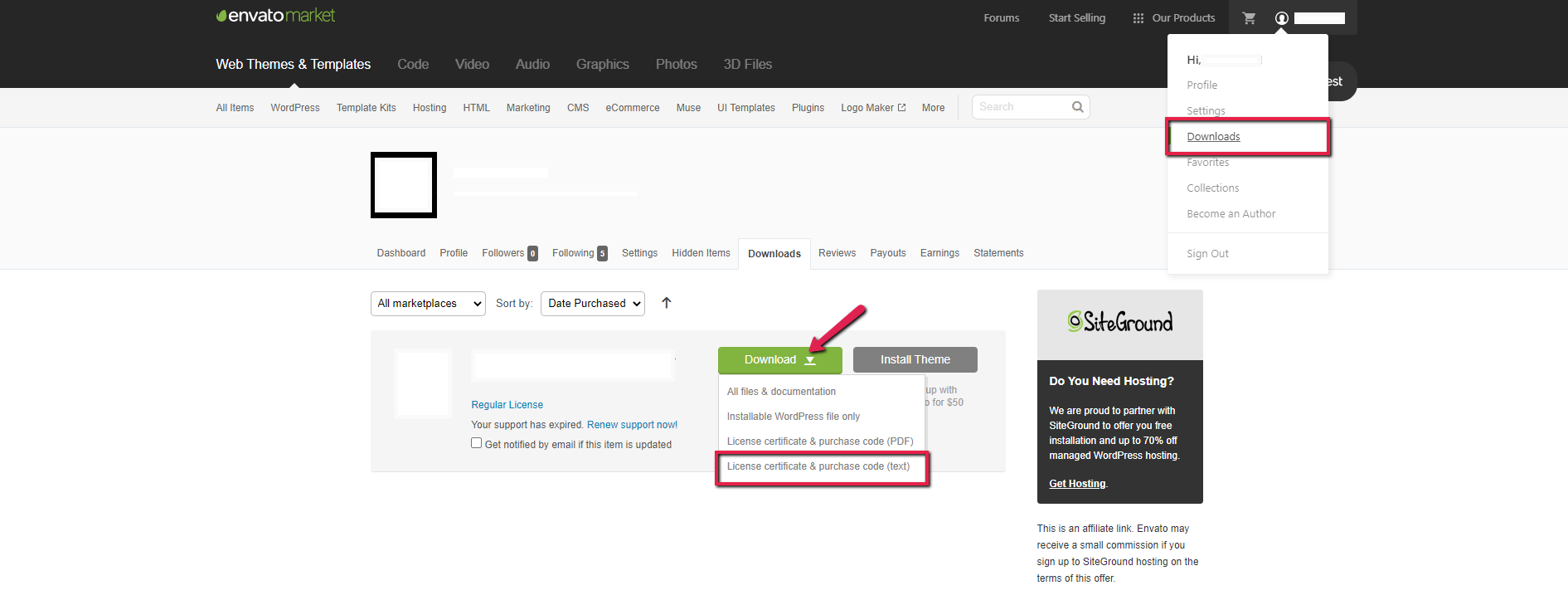Open the shopping cart icon
Image resolution: width=1568 pixels, height=600 pixels.
coord(1249,18)
